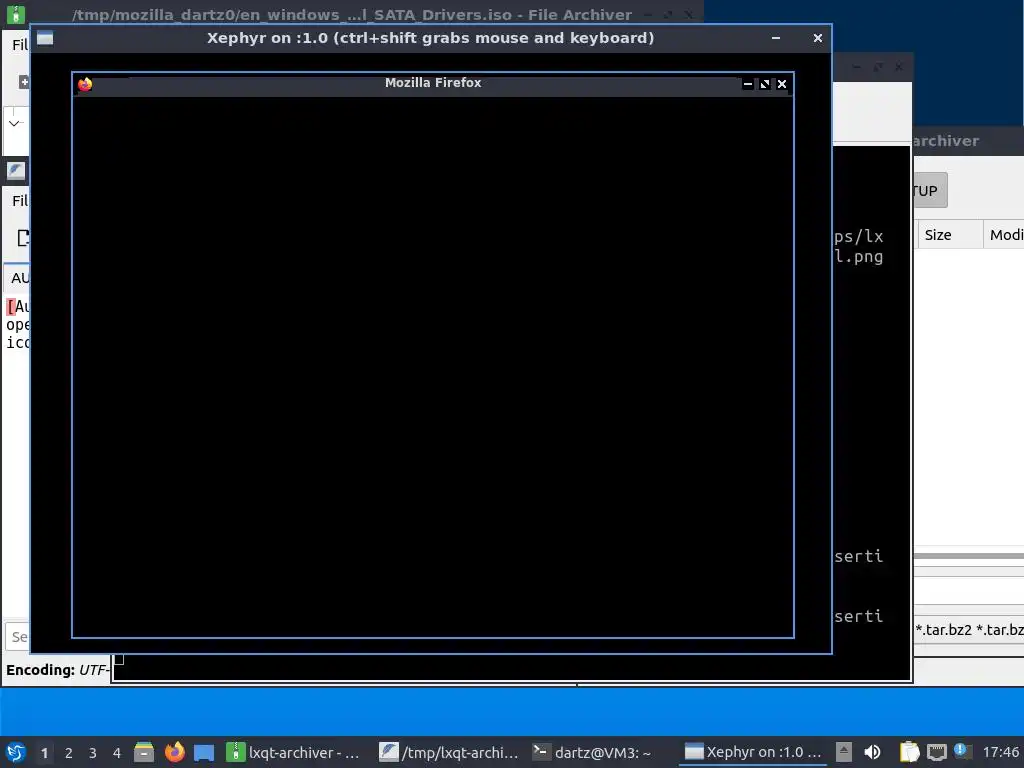Image resolution: width=1024 pixels, height=768 pixels.
Task: Select the AU document tab in the text editor
Action: pyautogui.click(x=18, y=278)
